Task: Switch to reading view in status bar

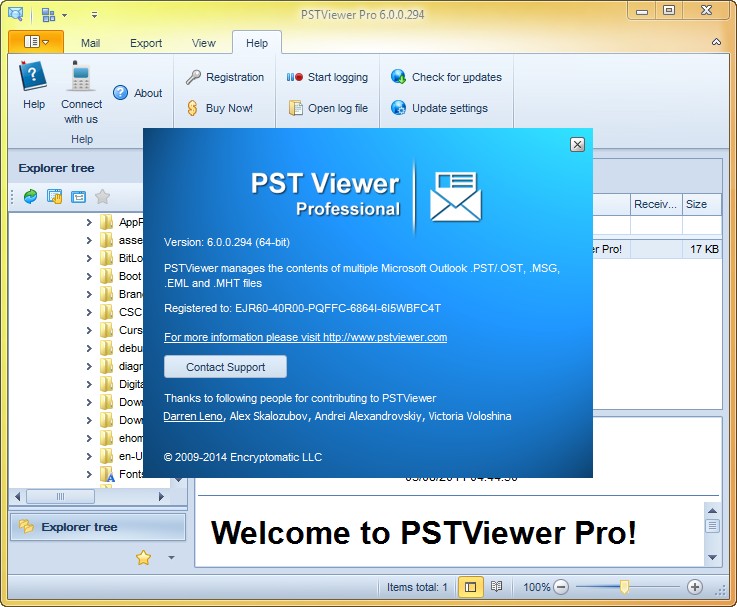Action: [496, 587]
